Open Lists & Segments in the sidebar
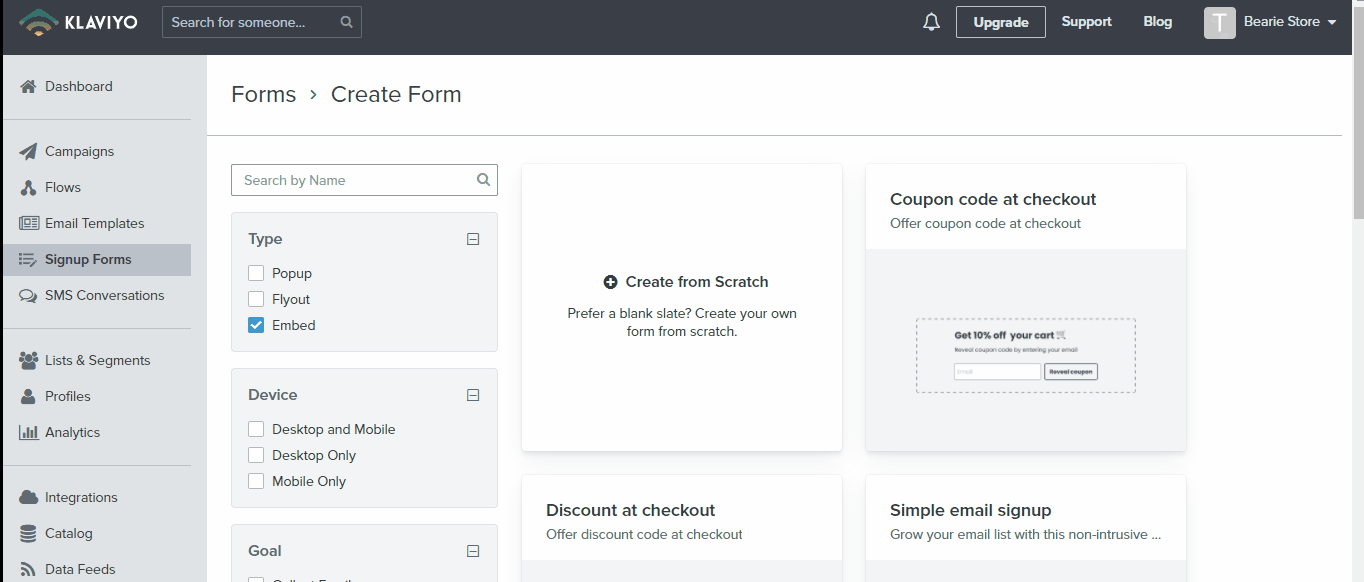This screenshot has width=1364, height=582. 97,360
